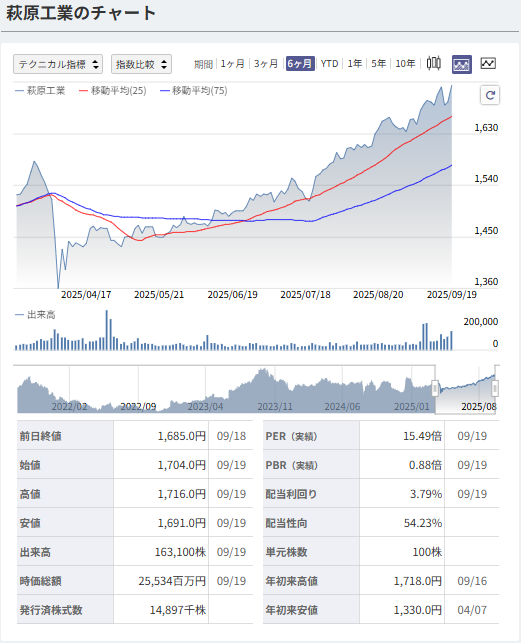This screenshot has width=521, height=643.
Task: Click the PBR value 0.88倍
Action: 425,465
